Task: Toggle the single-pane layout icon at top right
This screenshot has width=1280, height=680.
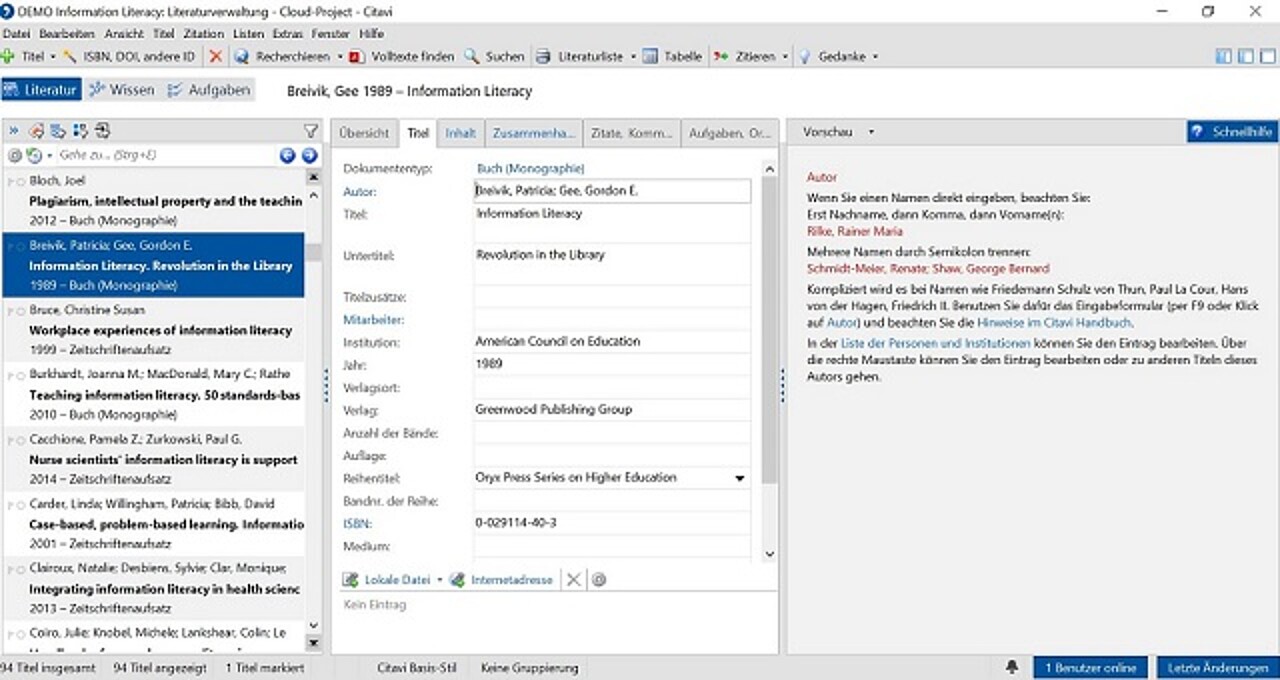Action: point(1267,57)
